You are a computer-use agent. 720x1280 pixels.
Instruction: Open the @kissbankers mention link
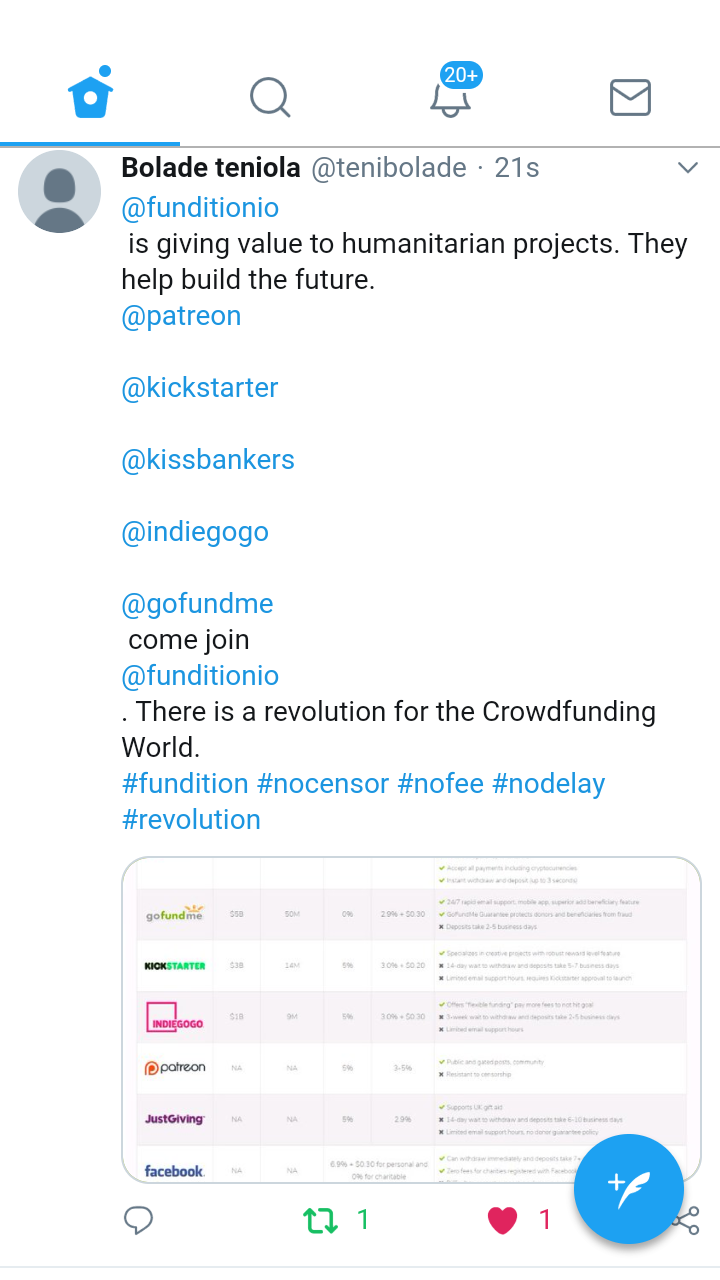[208, 460]
